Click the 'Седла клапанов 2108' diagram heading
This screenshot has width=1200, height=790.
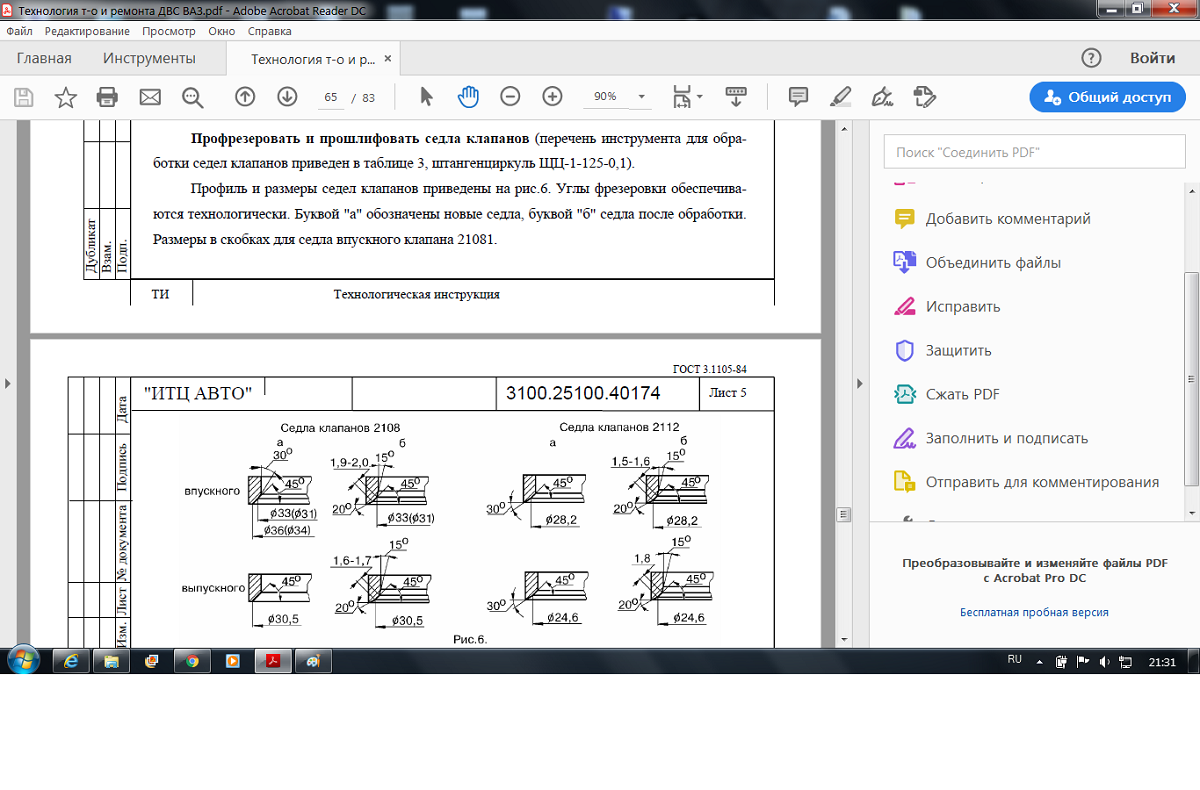[x=340, y=427]
